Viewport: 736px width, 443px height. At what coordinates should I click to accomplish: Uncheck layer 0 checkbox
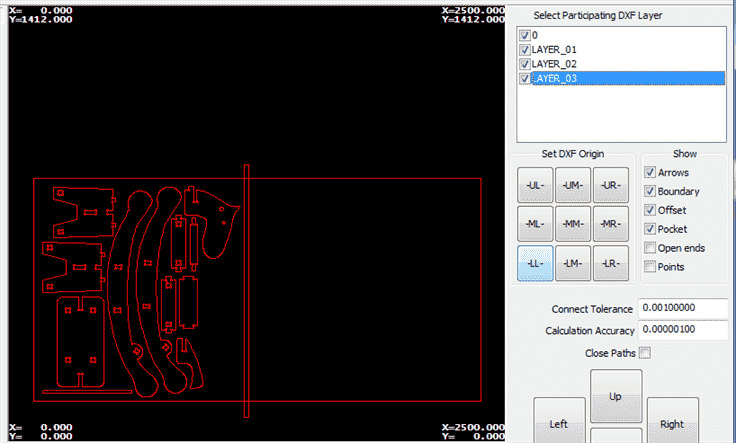tap(525, 35)
